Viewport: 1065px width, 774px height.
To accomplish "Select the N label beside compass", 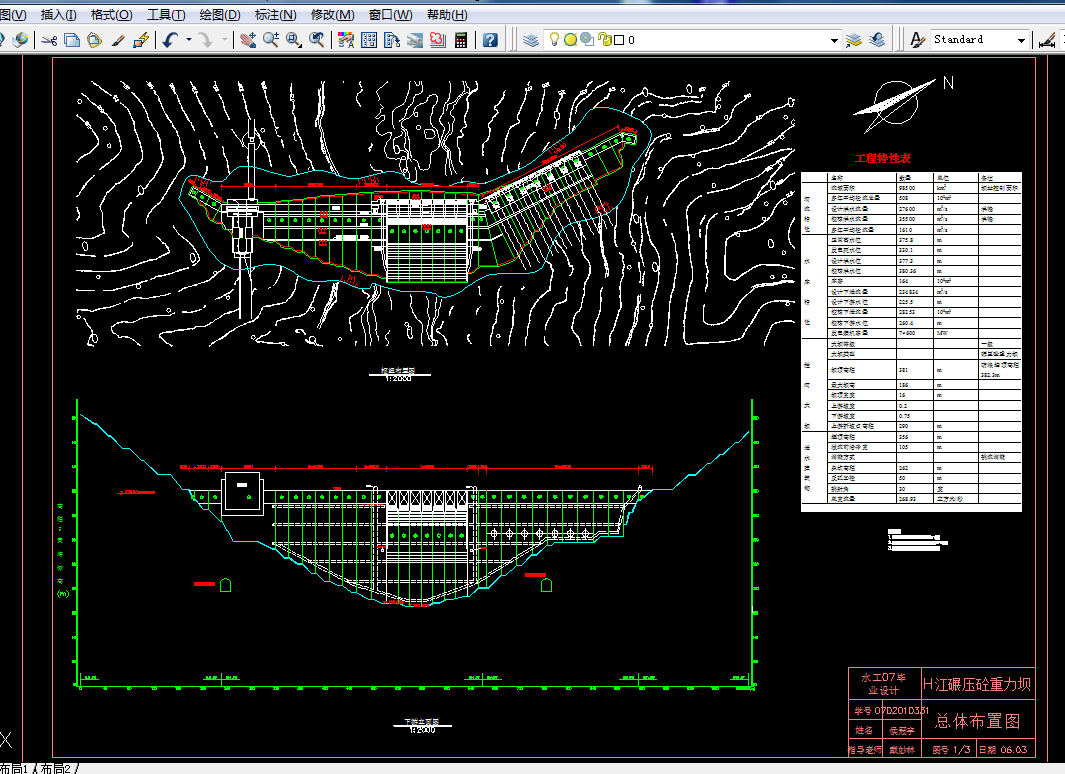I will [x=948, y=83].
